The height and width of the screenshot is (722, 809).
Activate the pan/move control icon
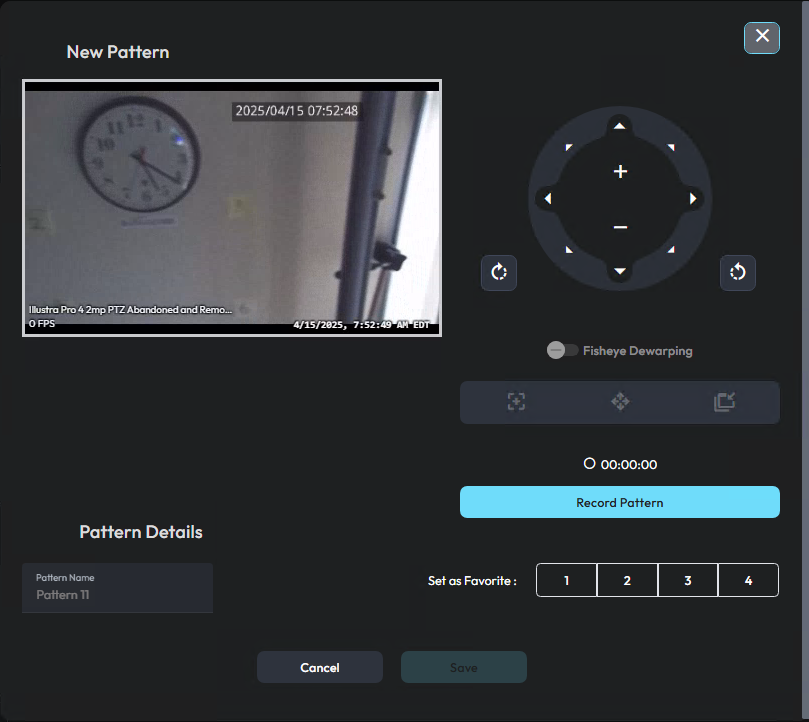[x=620, y=401]
